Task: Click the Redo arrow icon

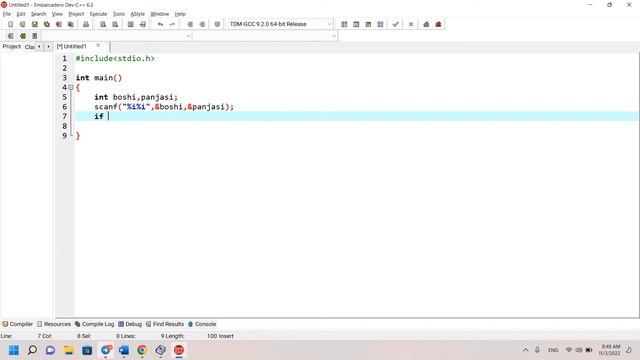Action: click(x=172, y=24)
